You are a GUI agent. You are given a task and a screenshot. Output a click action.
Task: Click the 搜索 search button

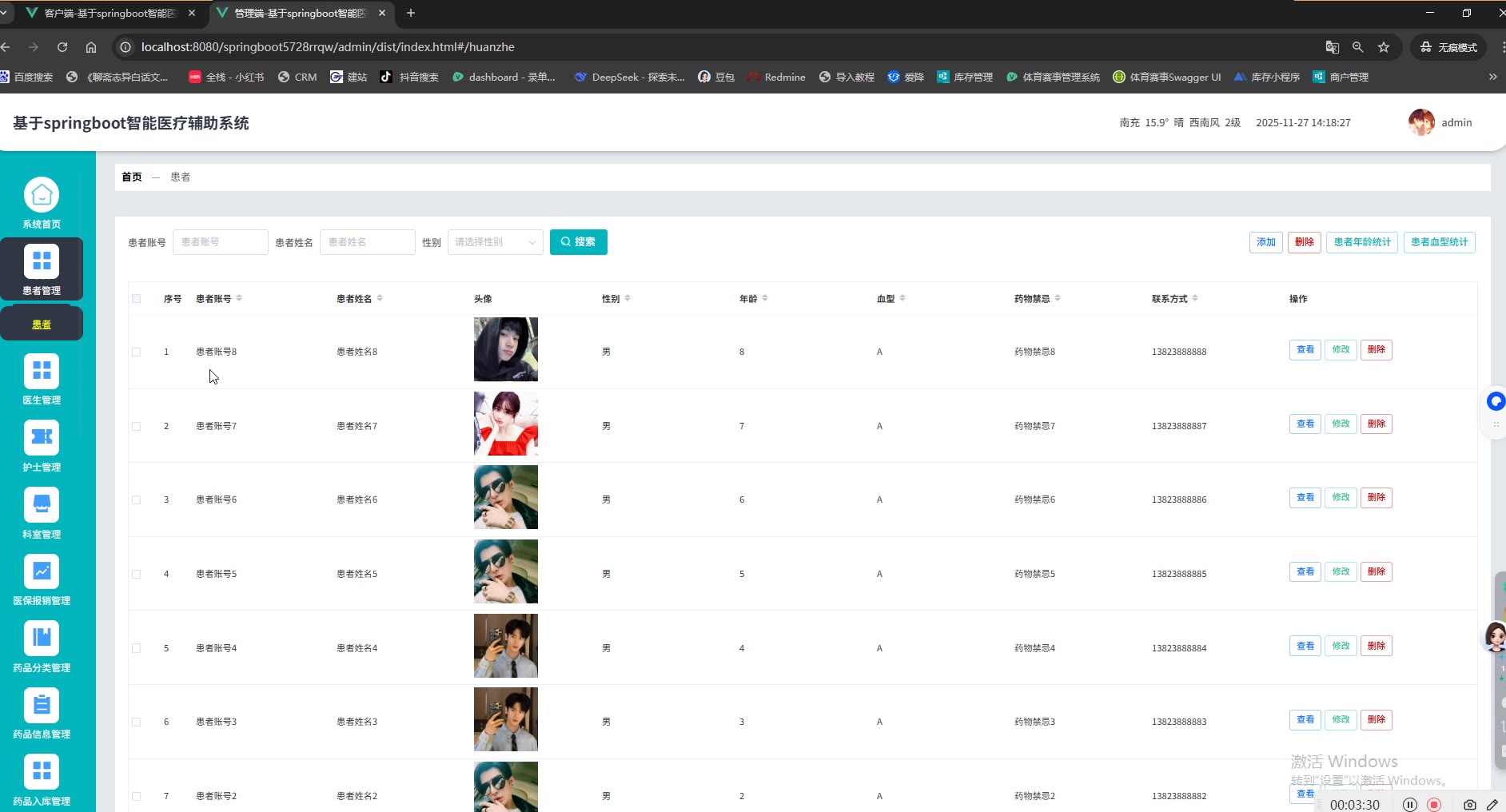click(579, 242)
